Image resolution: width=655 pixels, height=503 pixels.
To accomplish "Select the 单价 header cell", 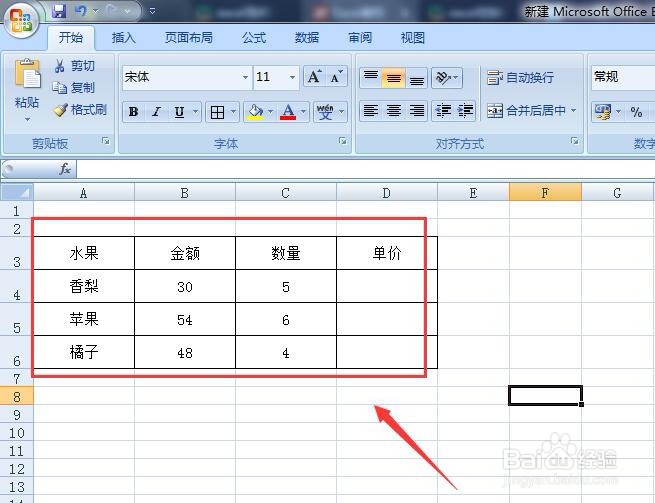I will click(x=387, y=253).
